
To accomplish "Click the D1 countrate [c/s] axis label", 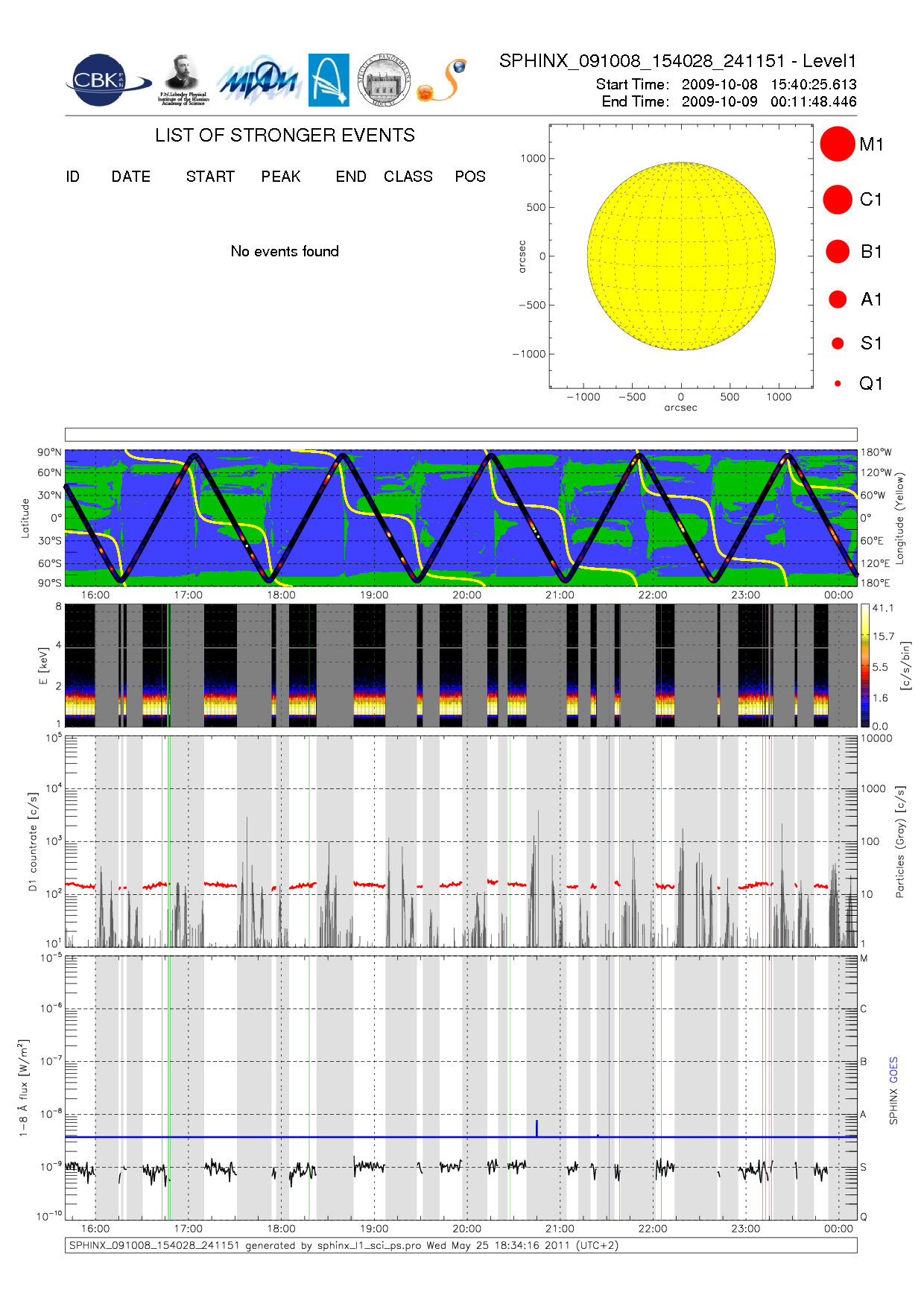I will (x=32, y=841).
